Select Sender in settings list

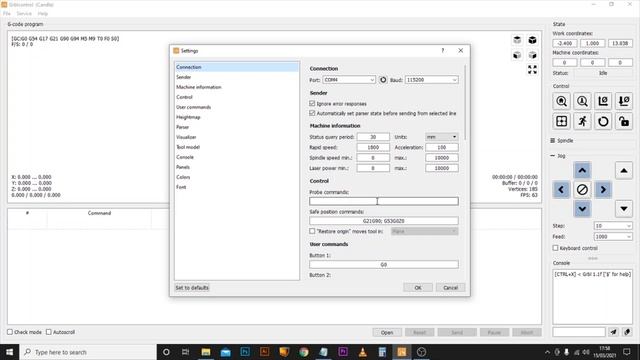click(x=237, y=77)
